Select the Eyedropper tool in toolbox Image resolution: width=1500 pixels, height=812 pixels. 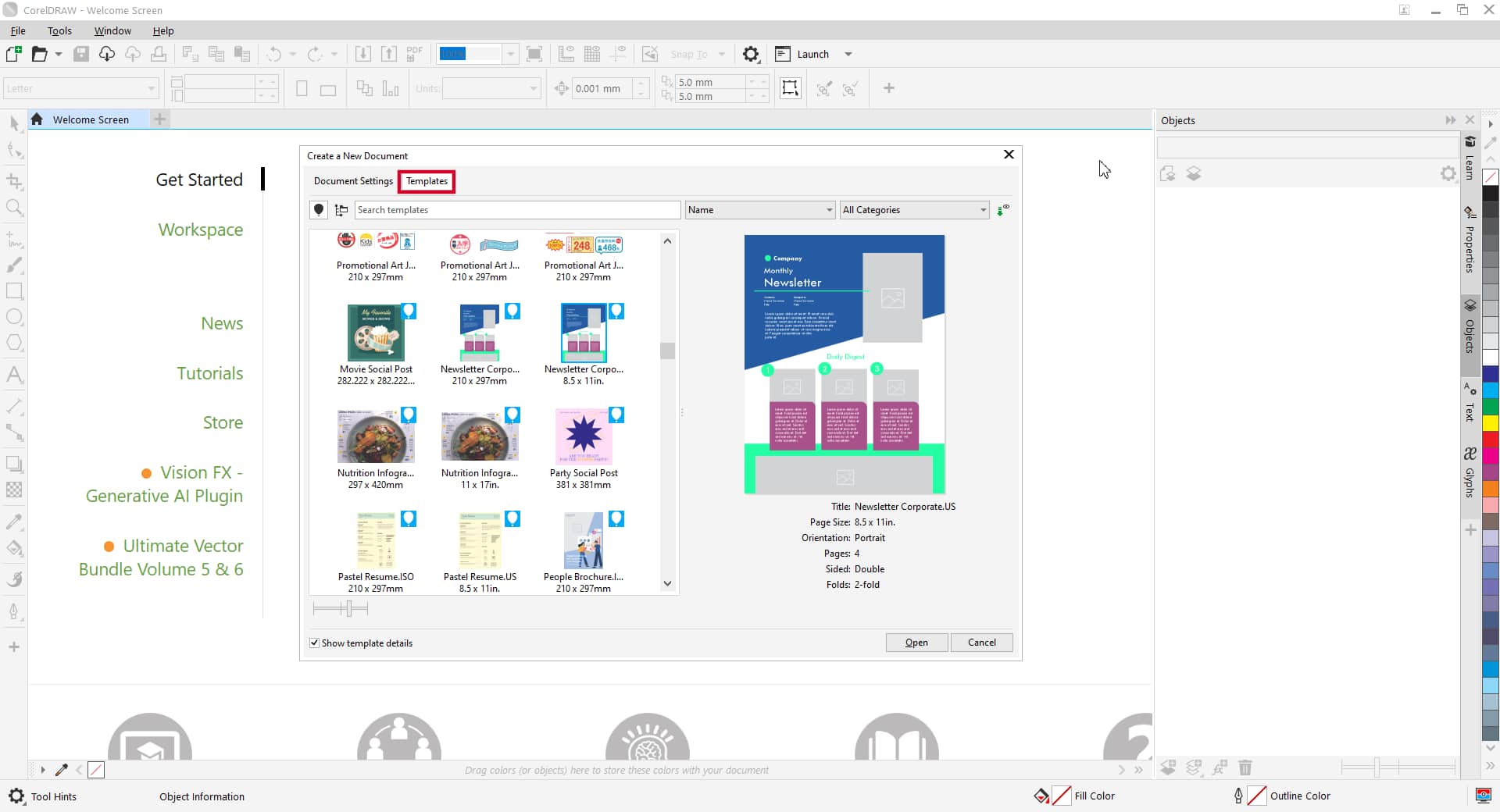point(14,521)
